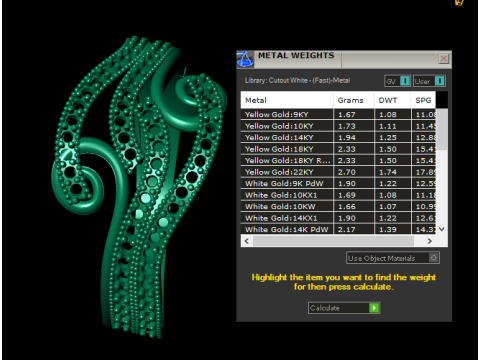Click the green arrow on Calculate

click(x=374, y=308)
